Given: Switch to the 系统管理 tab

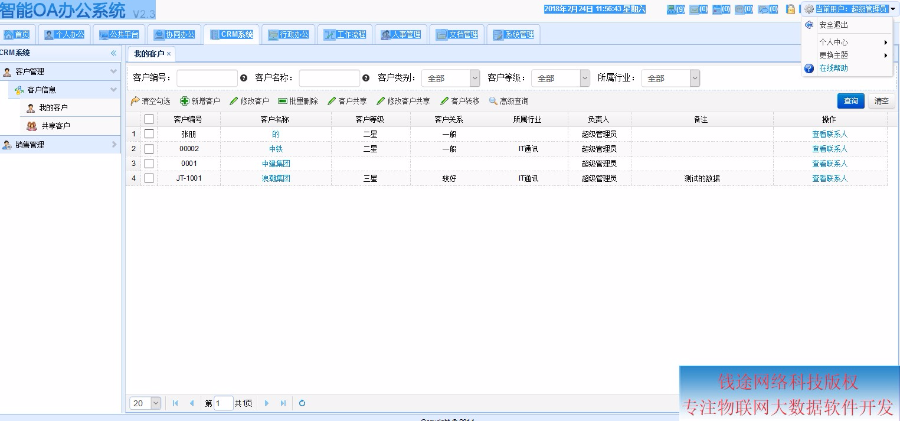Looking at the screenshot, I should [x=514, y=34].
